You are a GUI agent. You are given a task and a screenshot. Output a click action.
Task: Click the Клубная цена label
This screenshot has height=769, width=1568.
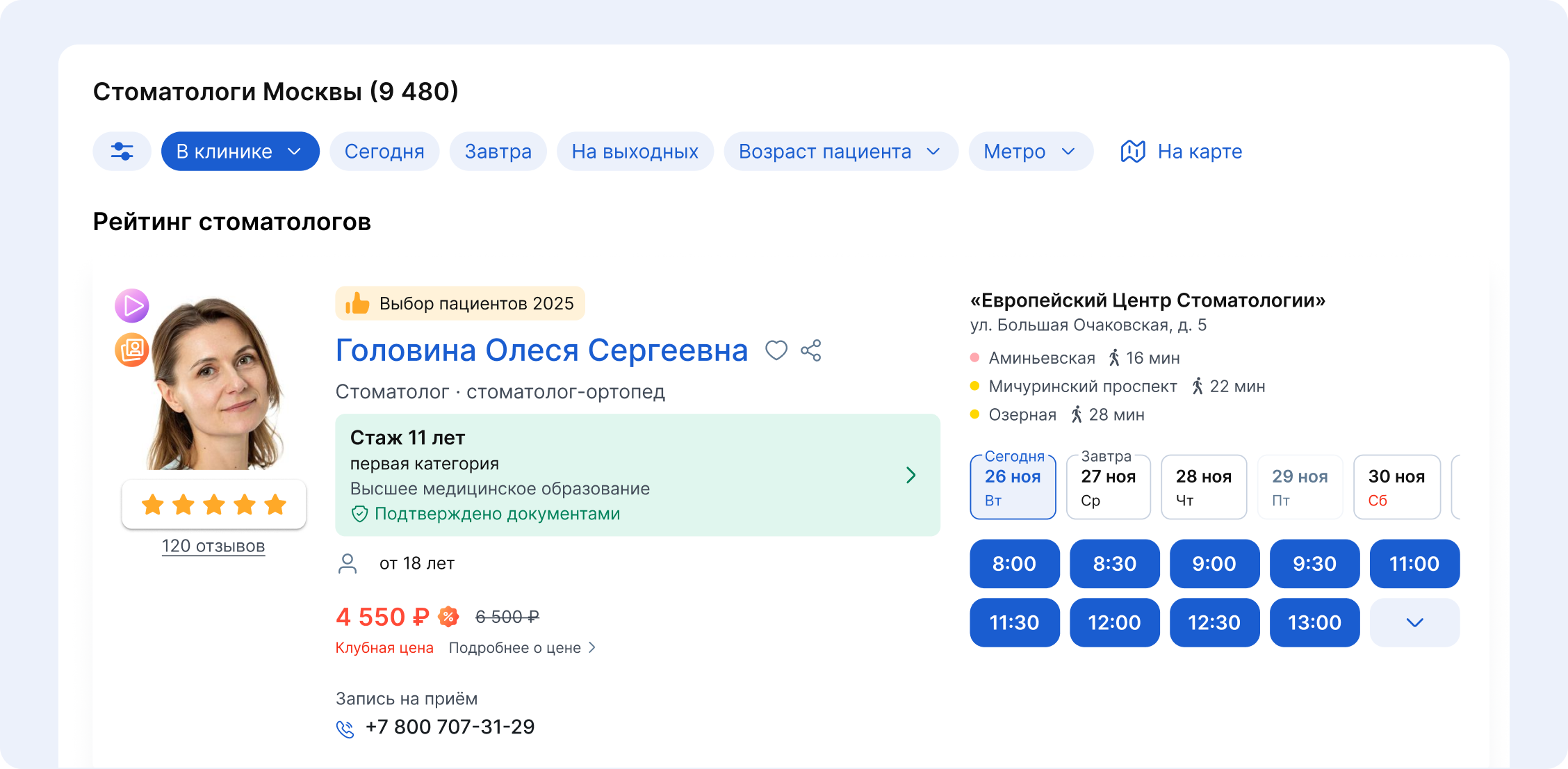click(x=384, y=648)
